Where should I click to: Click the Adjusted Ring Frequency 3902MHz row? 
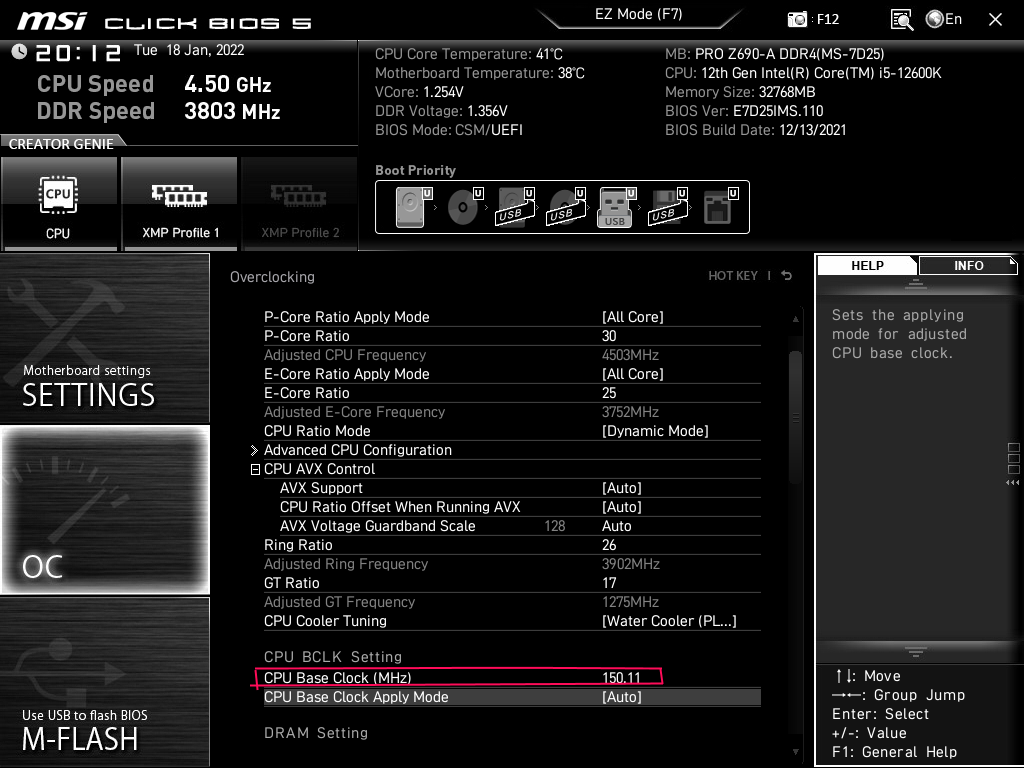click(x=512, y=564)
